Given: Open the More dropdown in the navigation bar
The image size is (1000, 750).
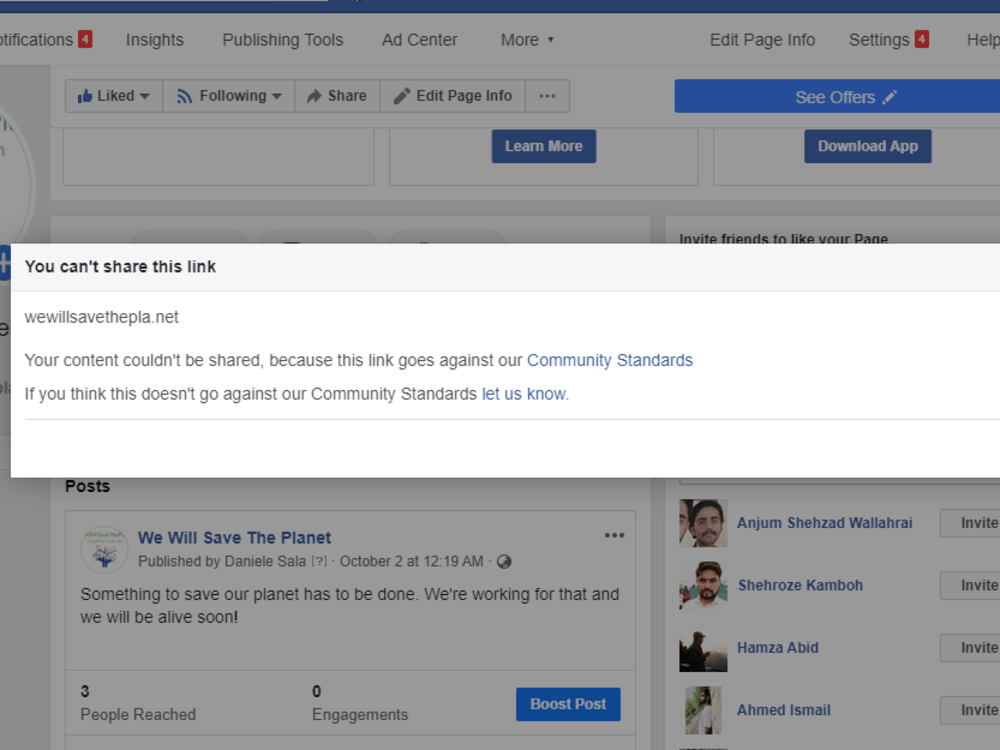Looking at the screenshot, I should click(526, 40).
